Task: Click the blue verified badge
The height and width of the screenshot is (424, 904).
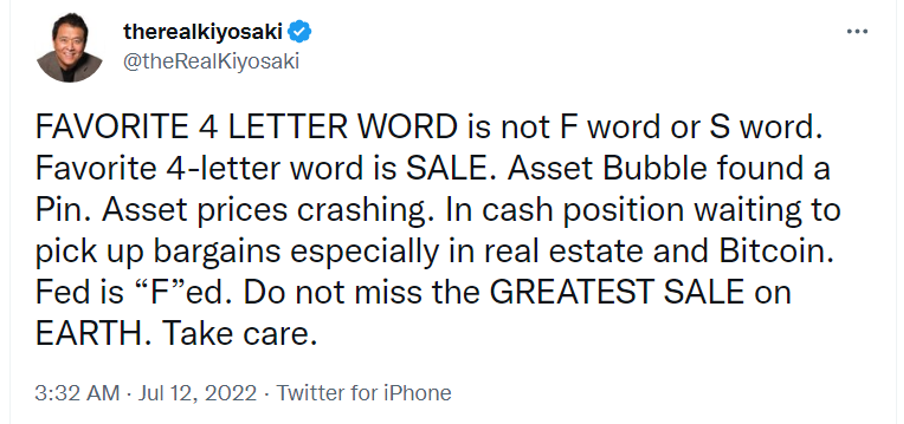Action: (301, 33)
